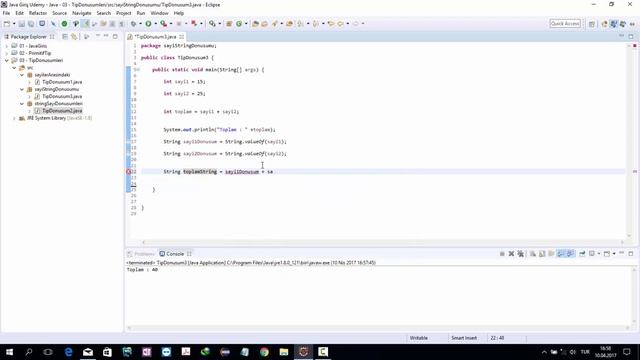
Task: Expand the 02 - PrimitifTip project
Action: tap(7, 53)
